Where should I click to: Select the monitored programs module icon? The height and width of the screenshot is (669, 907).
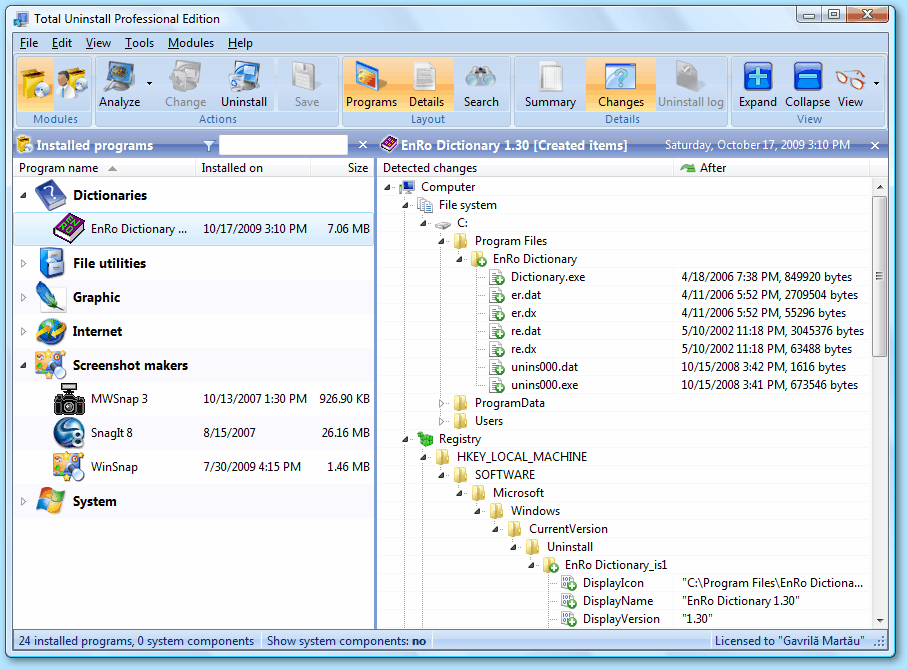point(72,84)
